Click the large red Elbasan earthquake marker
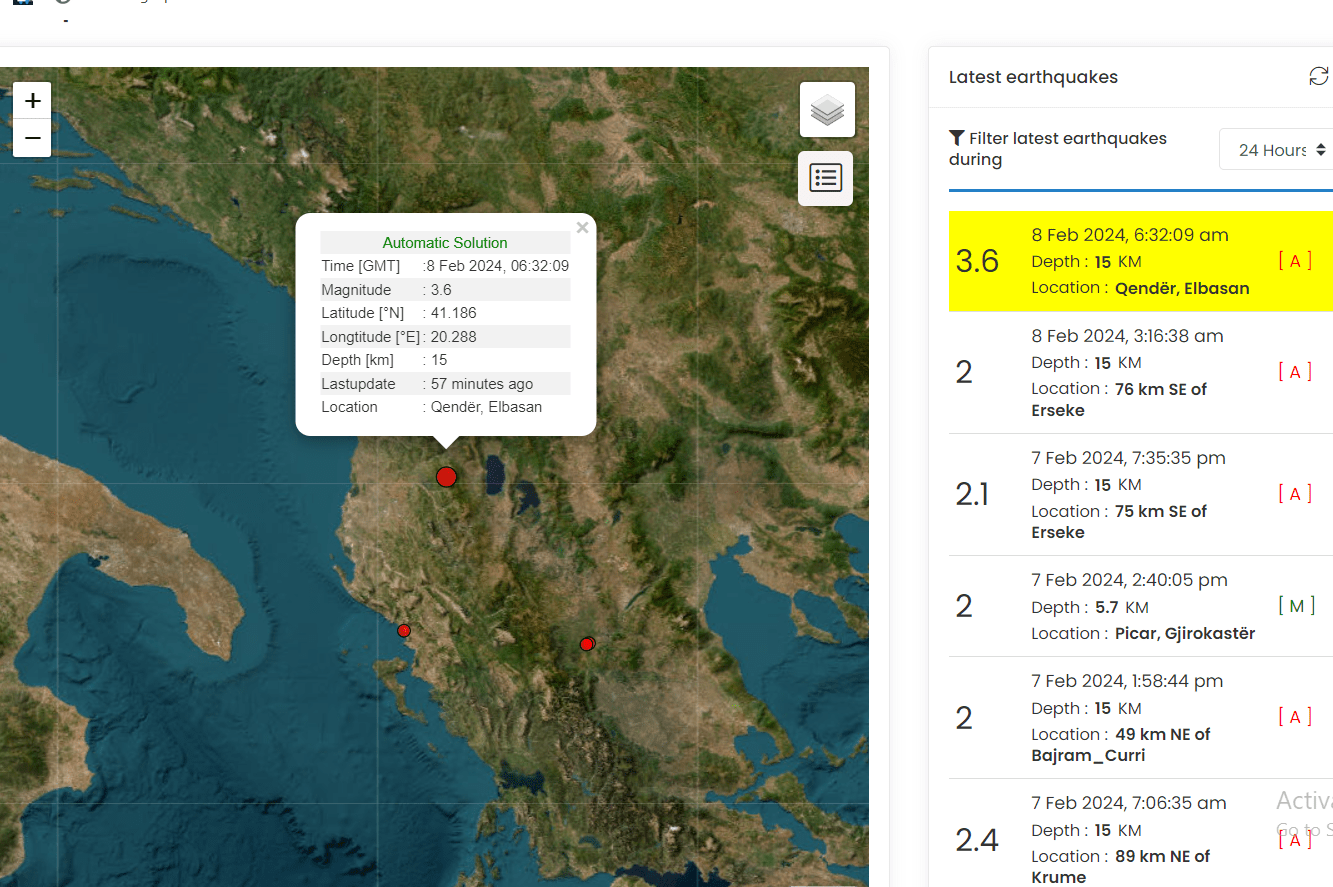 446,477
